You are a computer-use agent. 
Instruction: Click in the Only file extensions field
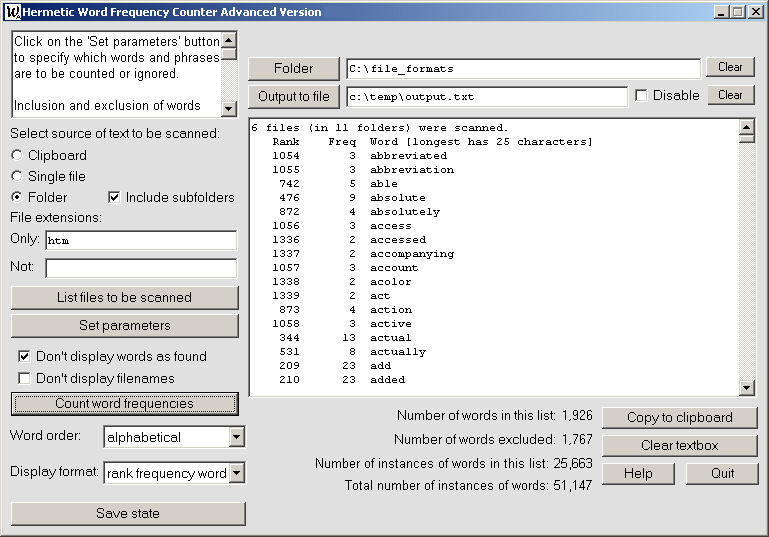140,240
